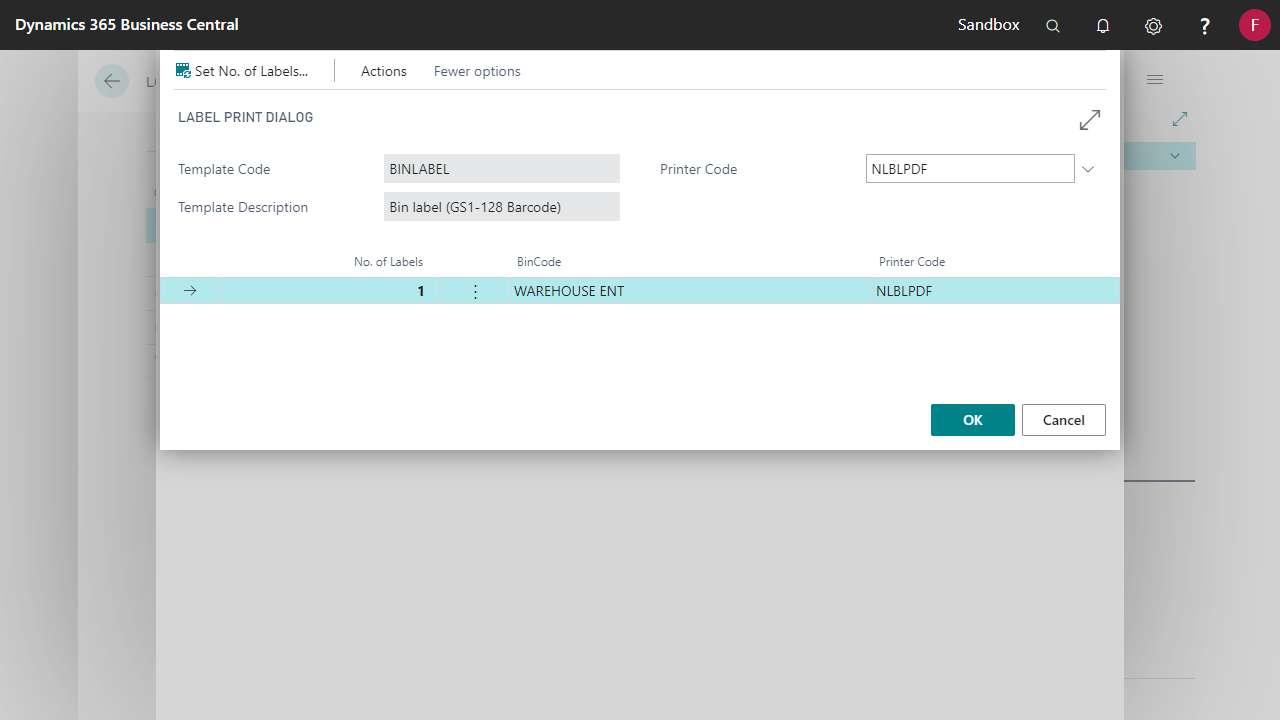Click LABEL PRINT DIALOG heading
The height and width of the screenshot is (720, 1280).
(x=246, y=117)
